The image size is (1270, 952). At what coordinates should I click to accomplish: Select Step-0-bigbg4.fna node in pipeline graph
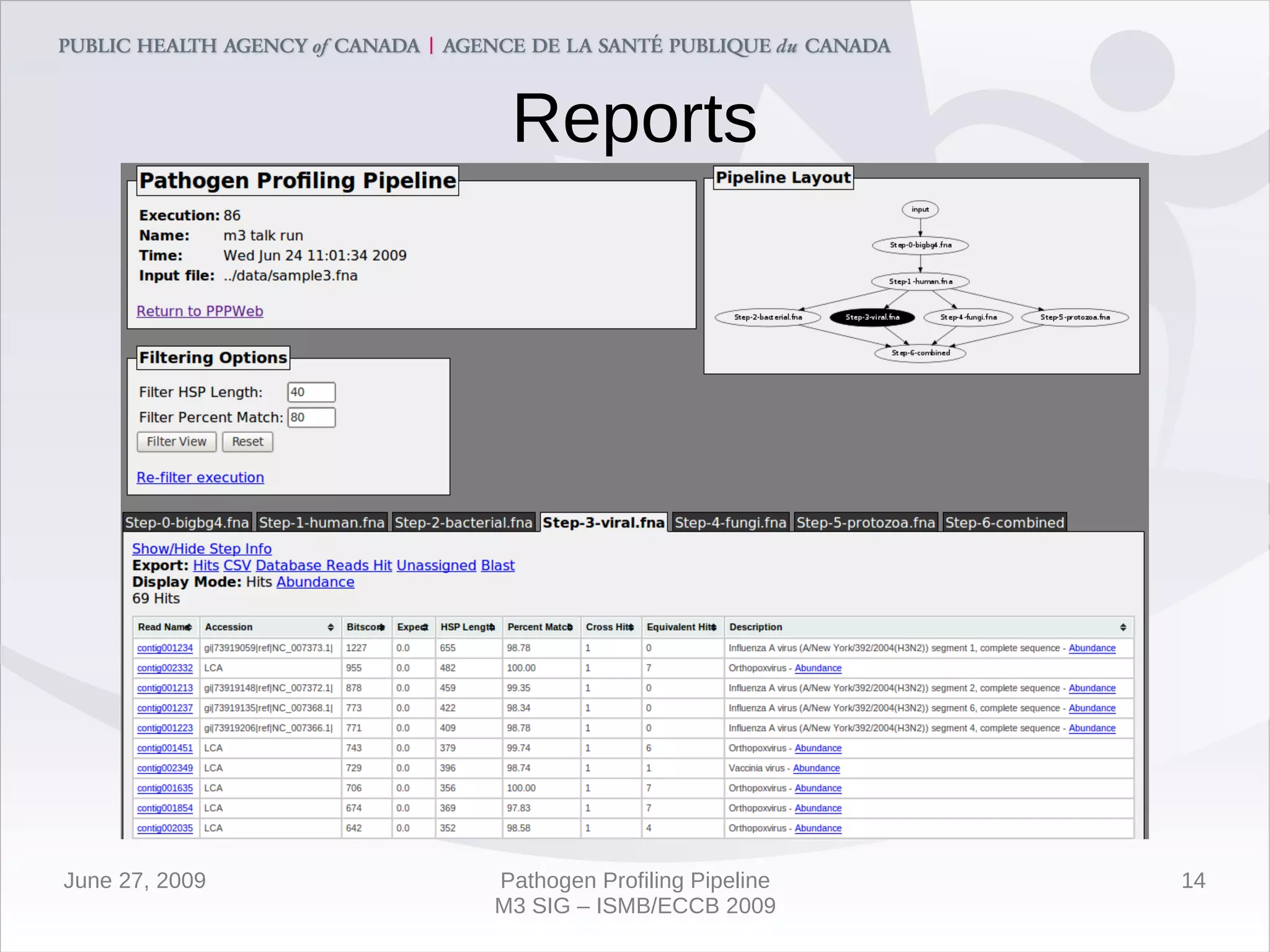pos(920,245)
